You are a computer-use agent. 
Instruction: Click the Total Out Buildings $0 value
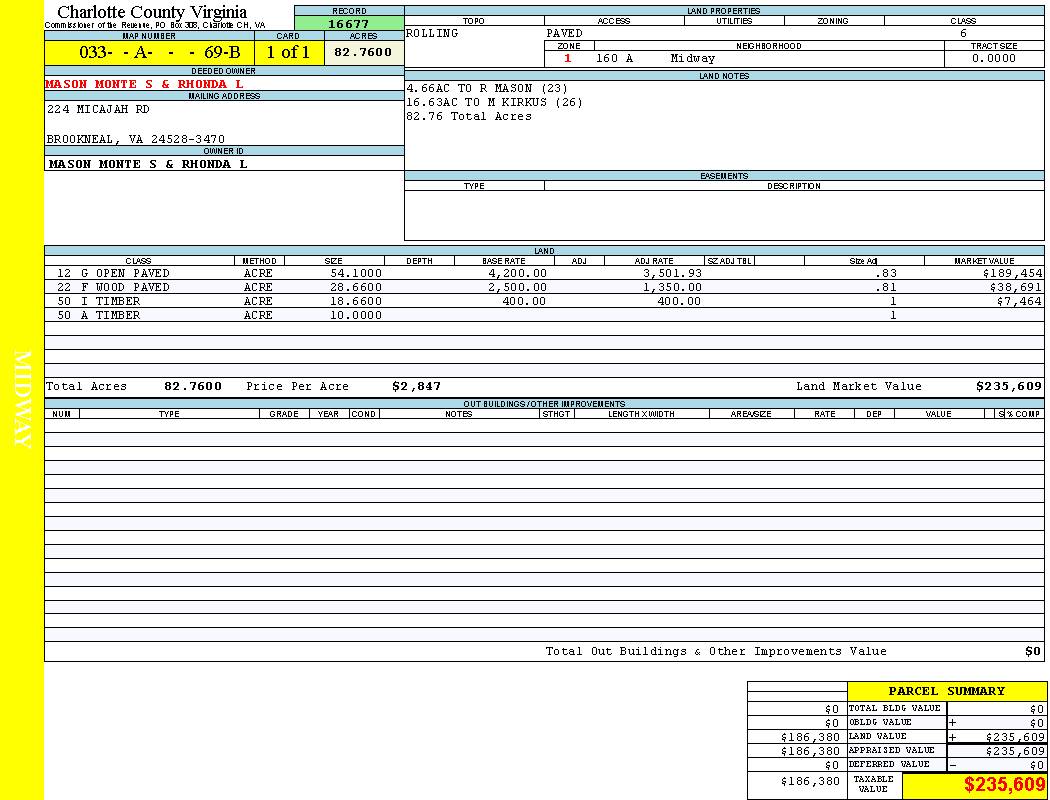coord(1032,651)
